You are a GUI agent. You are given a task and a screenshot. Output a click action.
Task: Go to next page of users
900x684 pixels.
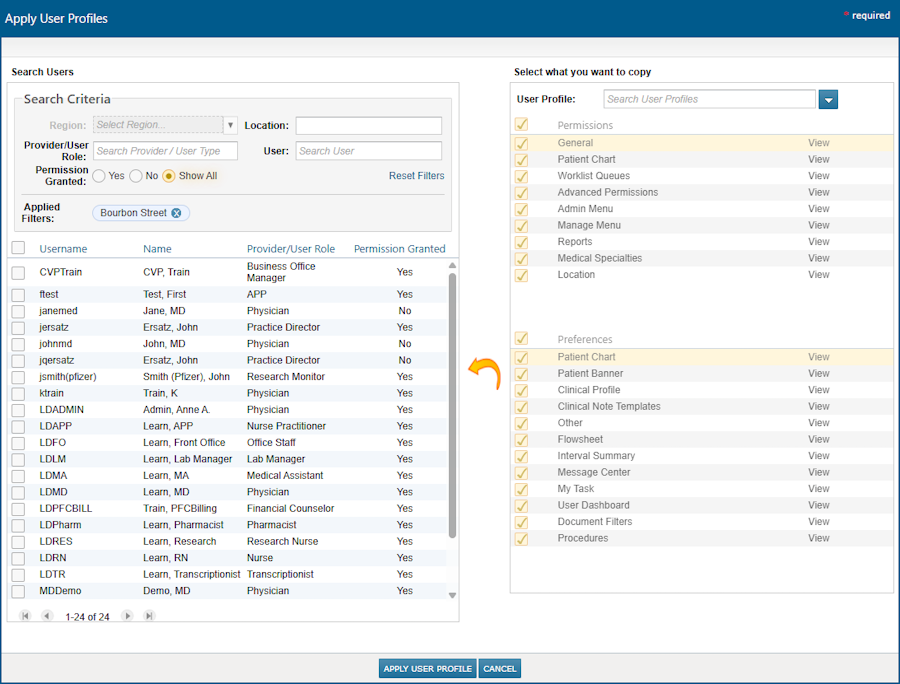click(127, 616)
